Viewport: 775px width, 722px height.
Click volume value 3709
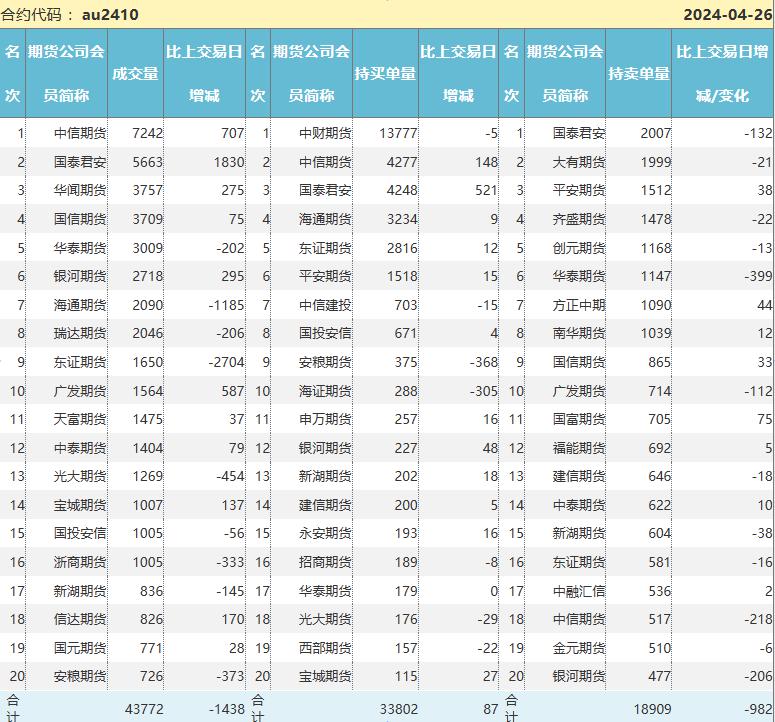[x=147, y=219]
